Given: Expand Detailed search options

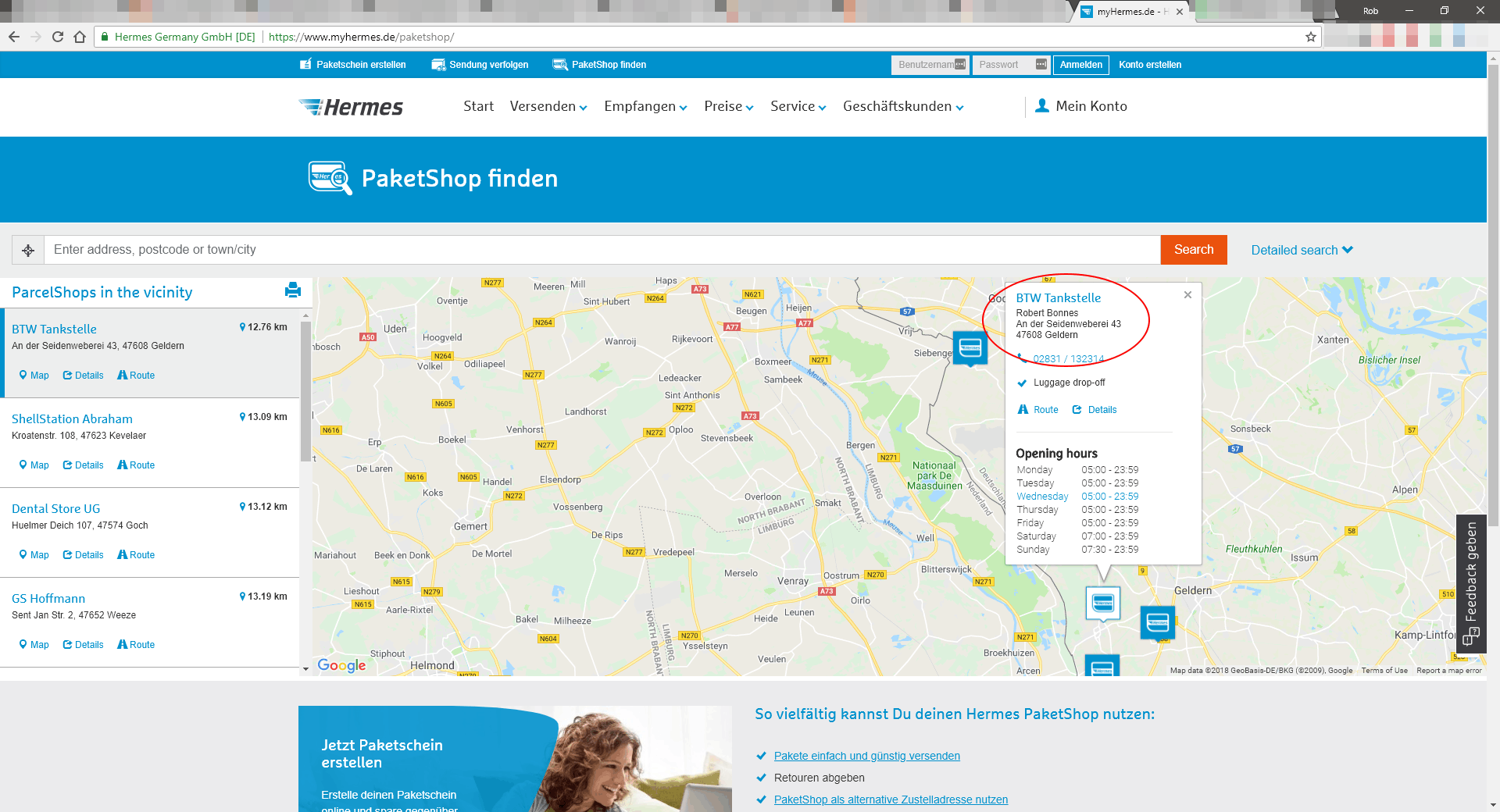Looking at the screenshot, I should coord(1302,250).
